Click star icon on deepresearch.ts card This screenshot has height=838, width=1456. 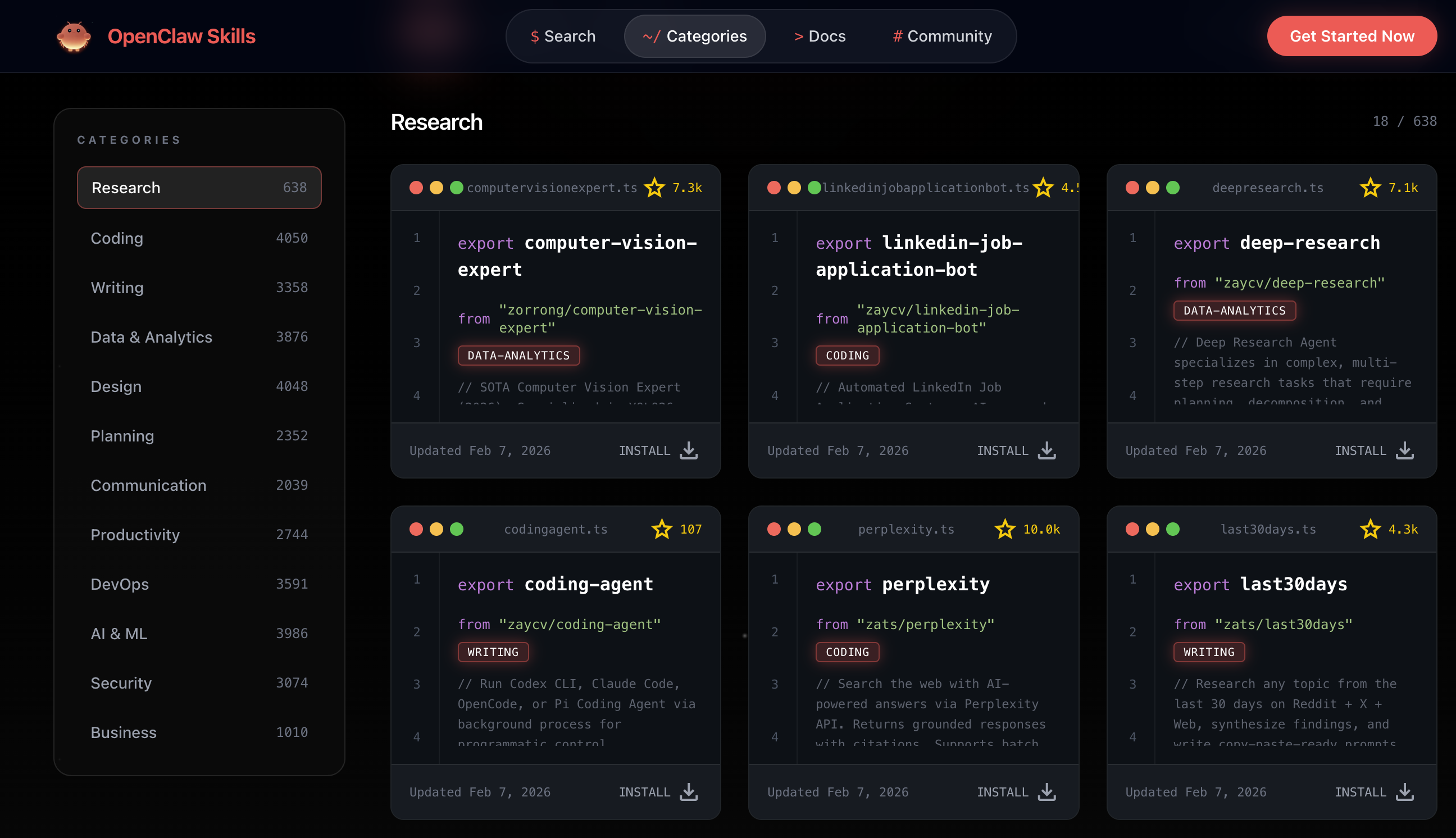coord(1369,188)
